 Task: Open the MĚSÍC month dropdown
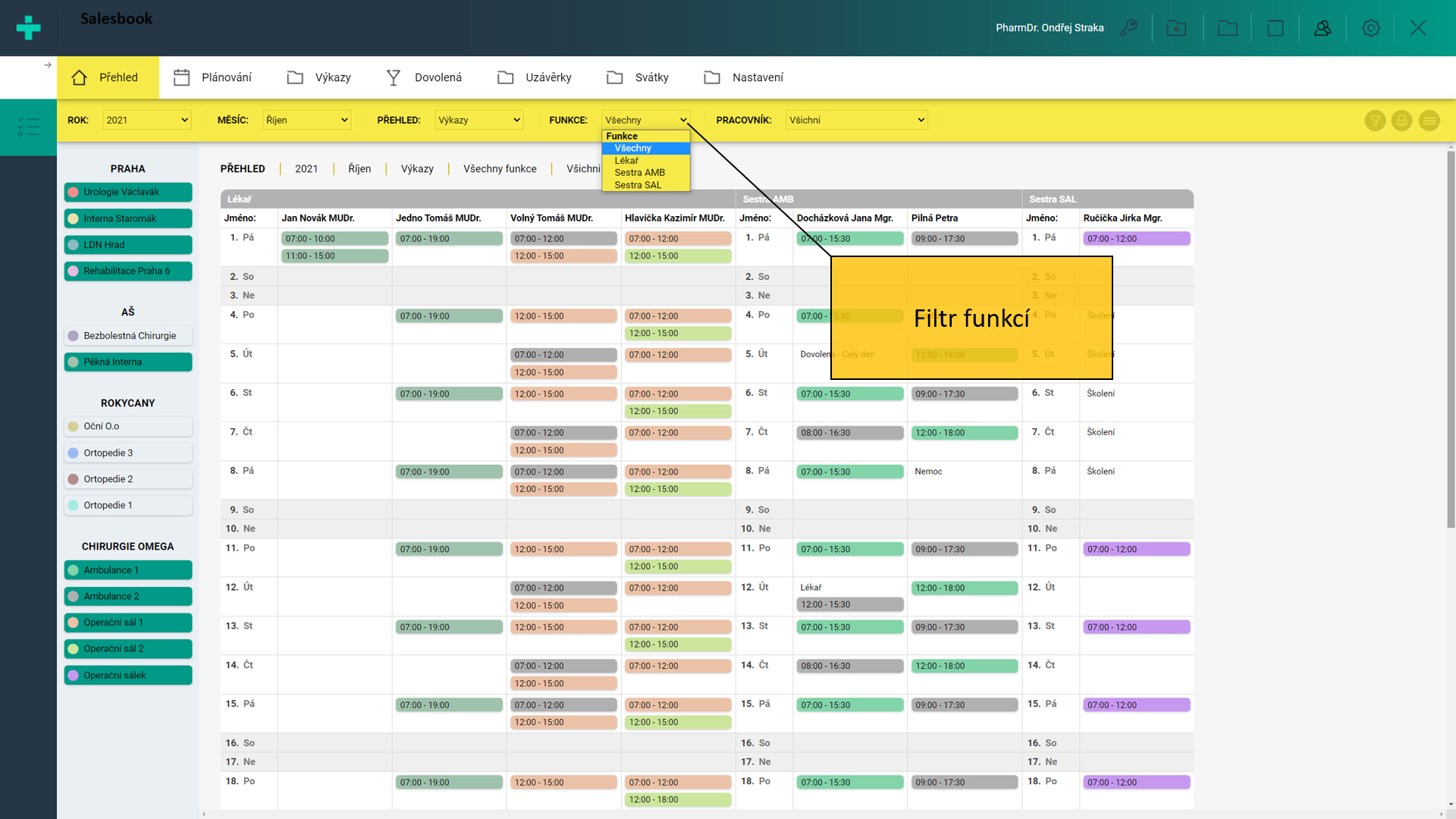point(306,120)
